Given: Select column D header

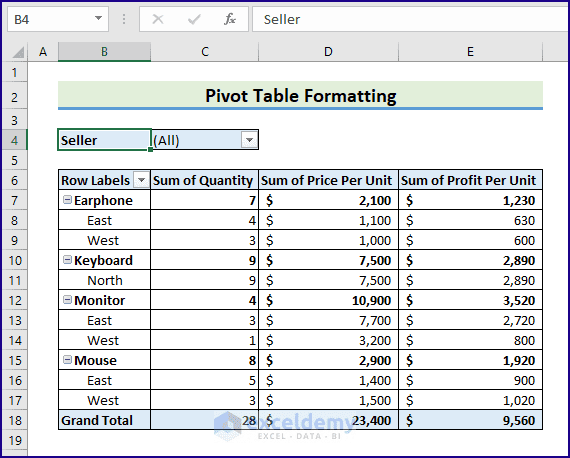Looking at the screenshot, I should pos(328,52).
